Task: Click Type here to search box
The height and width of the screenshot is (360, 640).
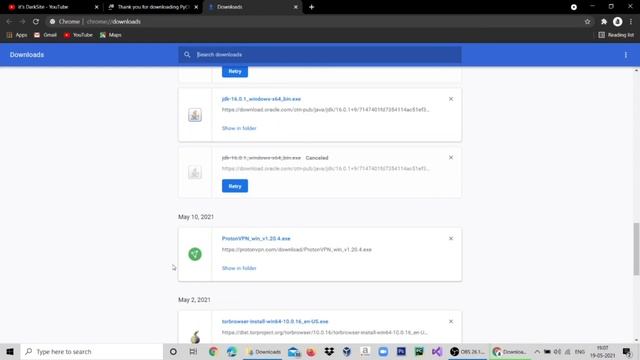Action: 92,351
